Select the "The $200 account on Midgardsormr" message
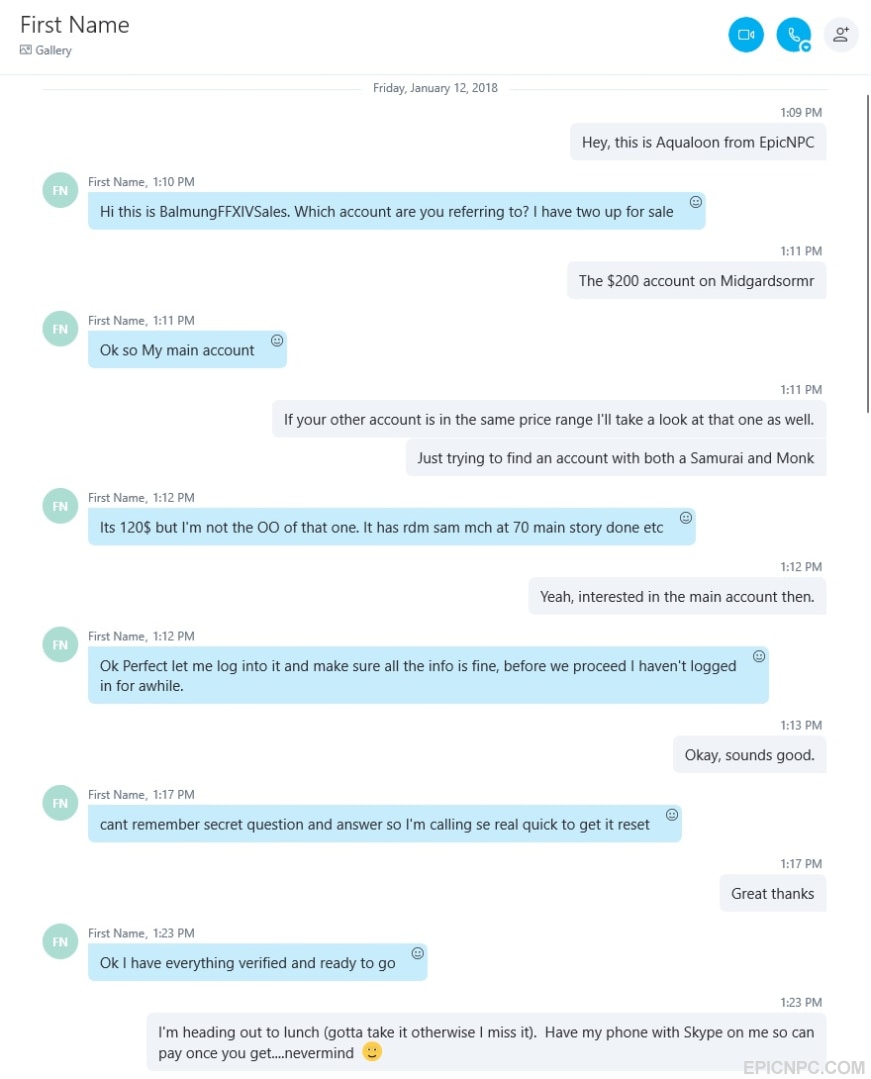The width and height of the screenshot is (871, 1079). pos(696,281)
